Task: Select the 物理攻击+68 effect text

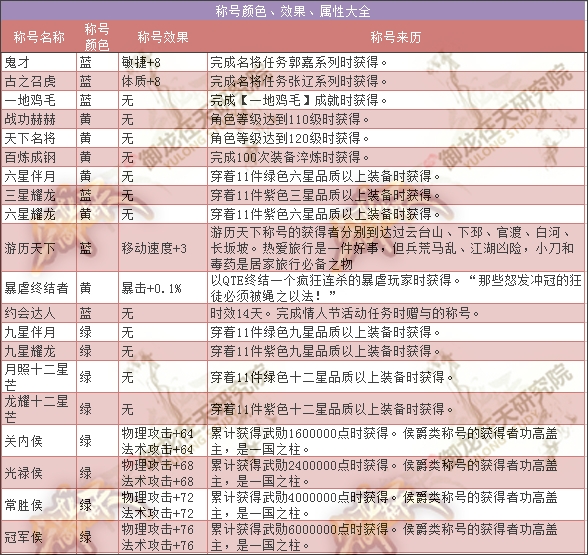Action: coord(158,465)
